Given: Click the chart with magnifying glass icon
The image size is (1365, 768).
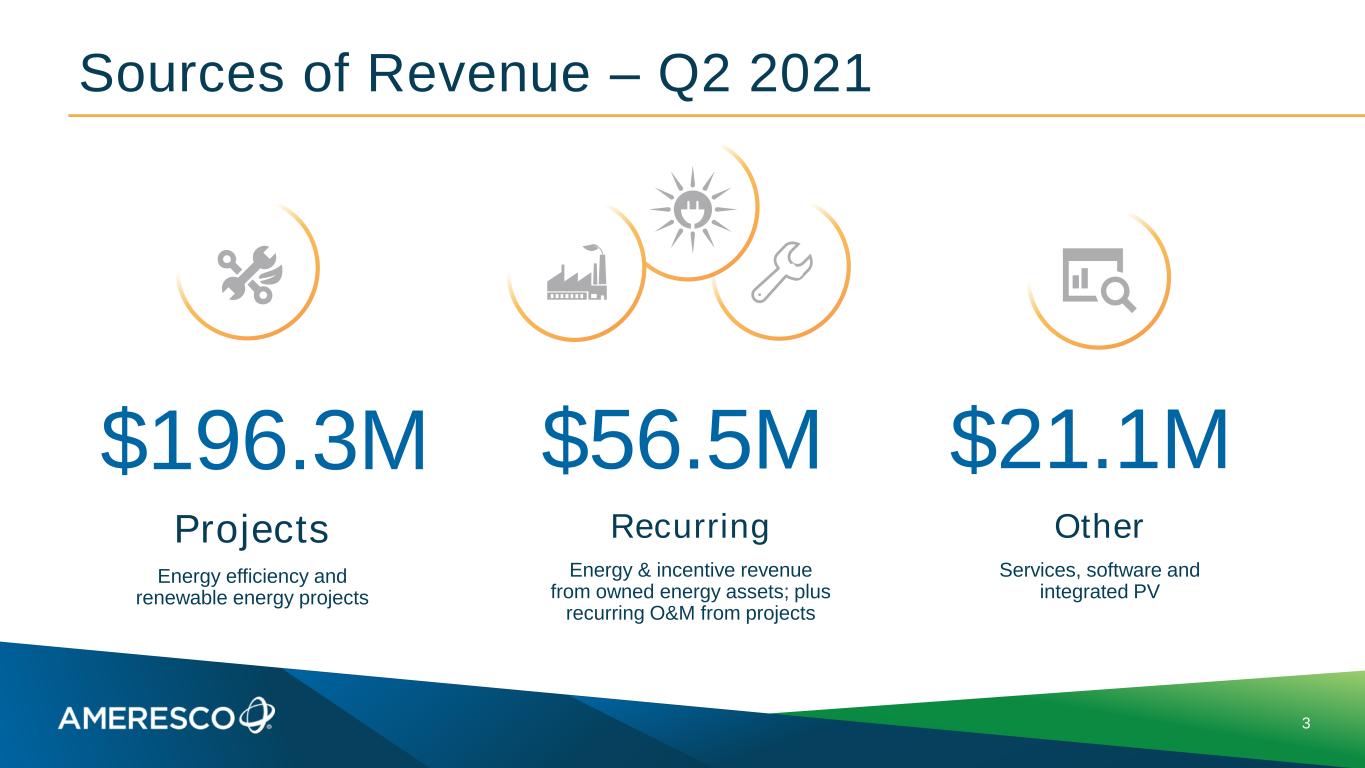Looking at the screenshot, I should click(x=1097, y=279).
